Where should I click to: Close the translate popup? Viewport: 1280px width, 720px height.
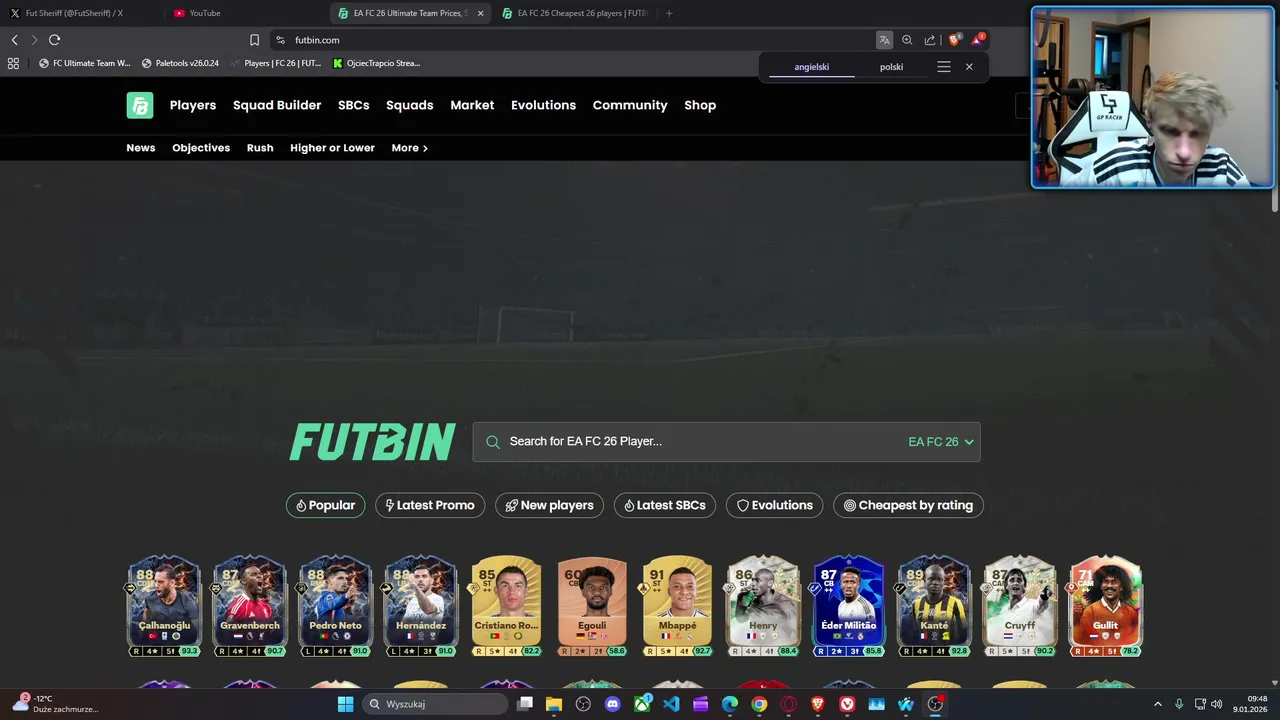pos(969,67)
